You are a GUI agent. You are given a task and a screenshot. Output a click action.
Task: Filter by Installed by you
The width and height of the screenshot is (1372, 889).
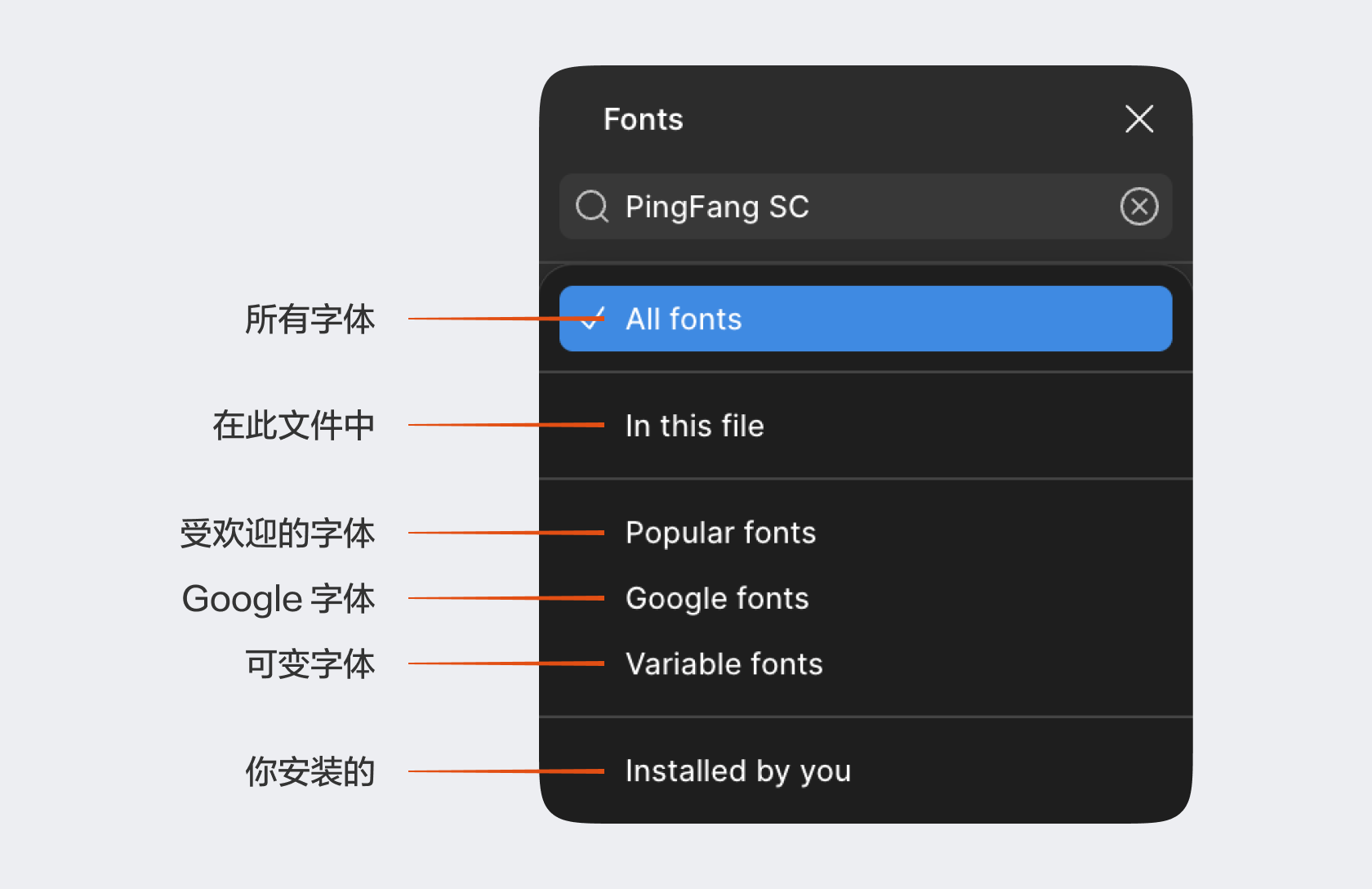pyautogui.click(x=737, y=771)
